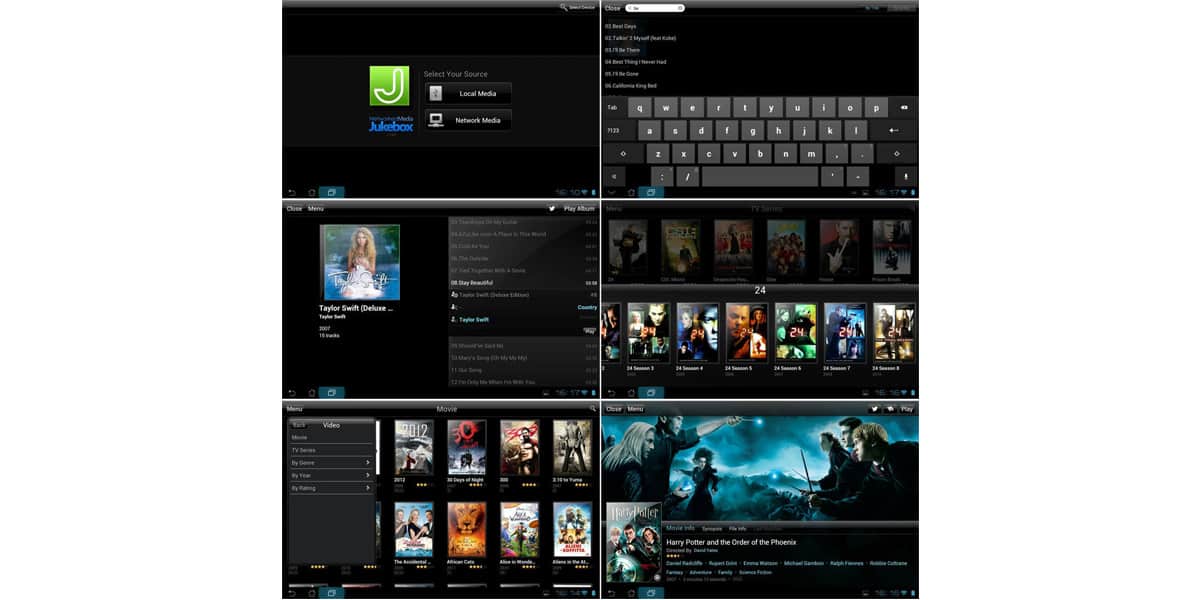Open 24 Season 7 poster
The image size is (1200, 600).
point(845,332)
